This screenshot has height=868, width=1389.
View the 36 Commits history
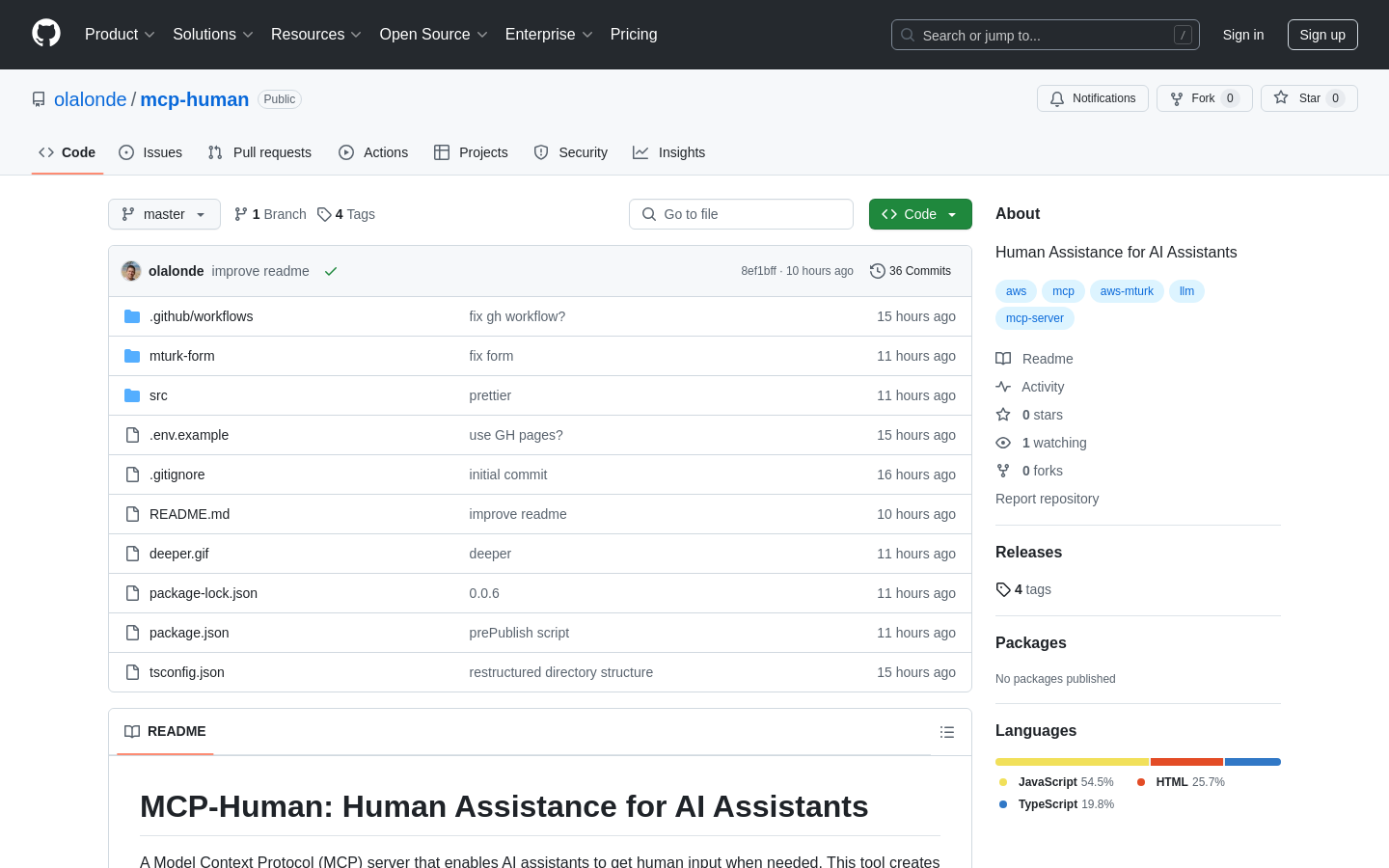[911, 271]
